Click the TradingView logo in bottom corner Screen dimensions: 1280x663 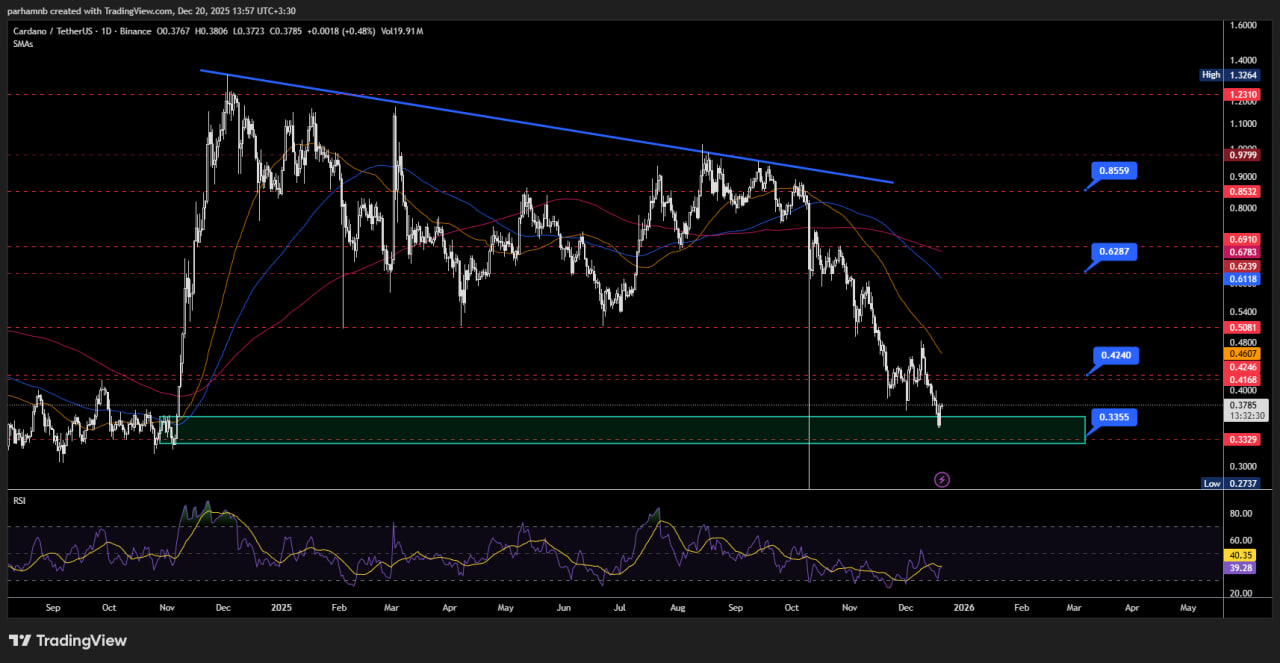[x=68, y=640]
